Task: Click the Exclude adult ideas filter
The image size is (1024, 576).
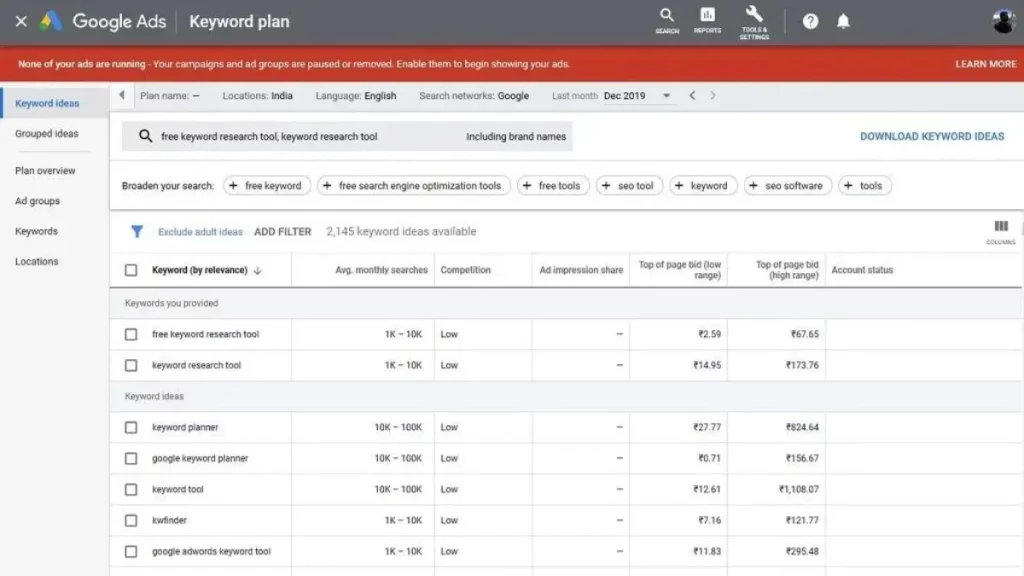Action: [200, 232]
